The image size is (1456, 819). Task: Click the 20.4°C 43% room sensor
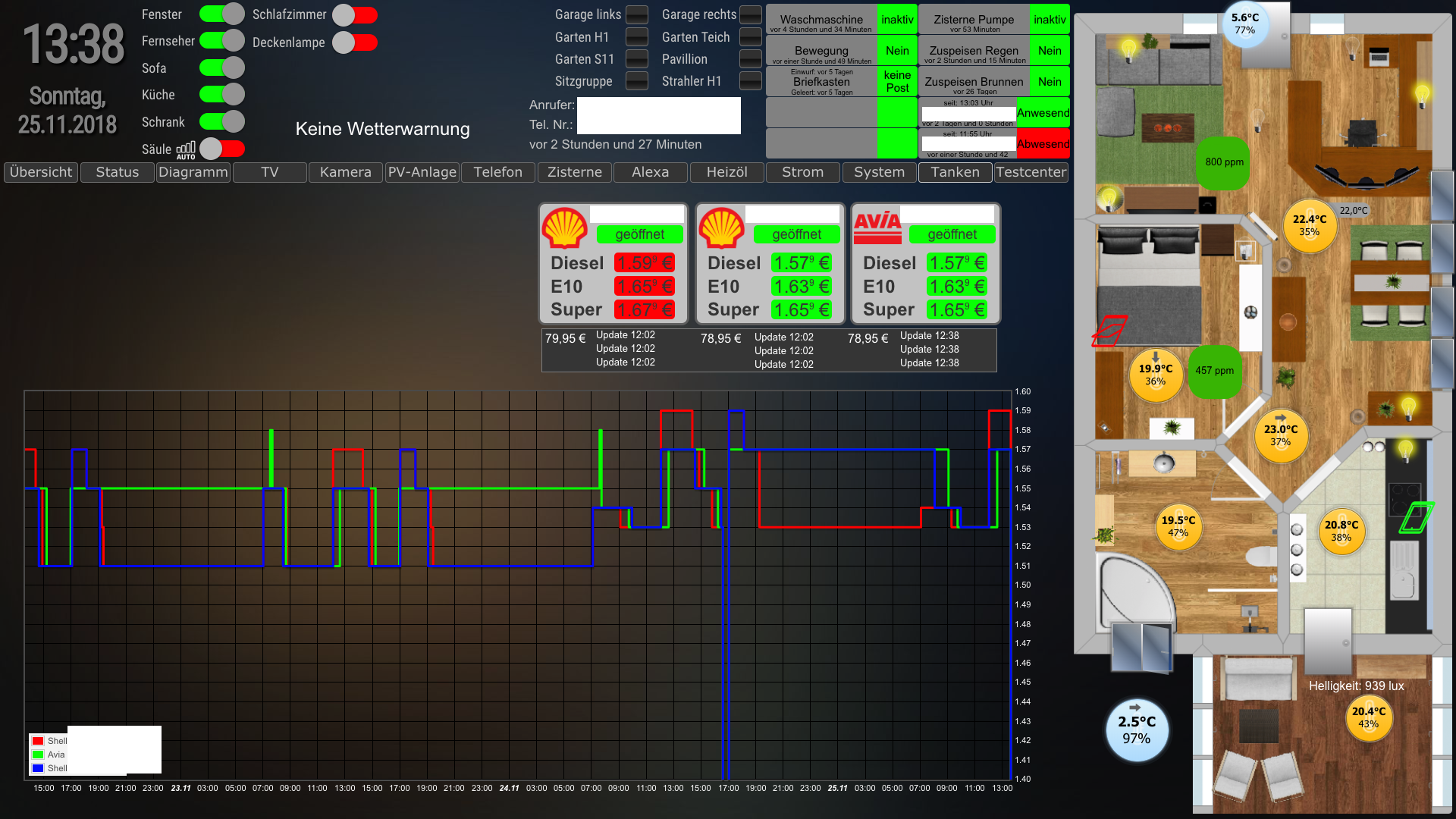tap(1369, 717)
